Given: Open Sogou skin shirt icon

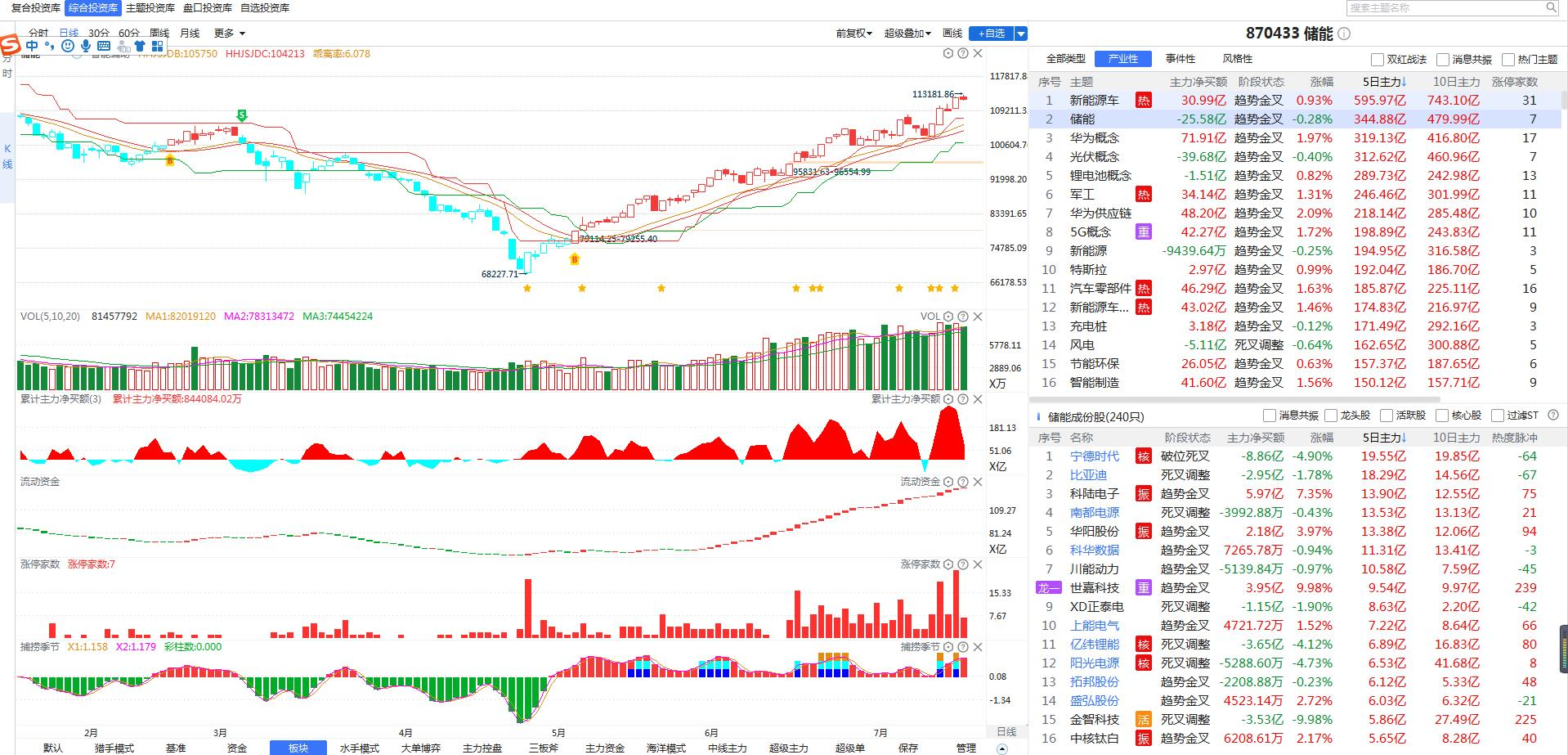Looking at the screenshot, I should (140, 46).
